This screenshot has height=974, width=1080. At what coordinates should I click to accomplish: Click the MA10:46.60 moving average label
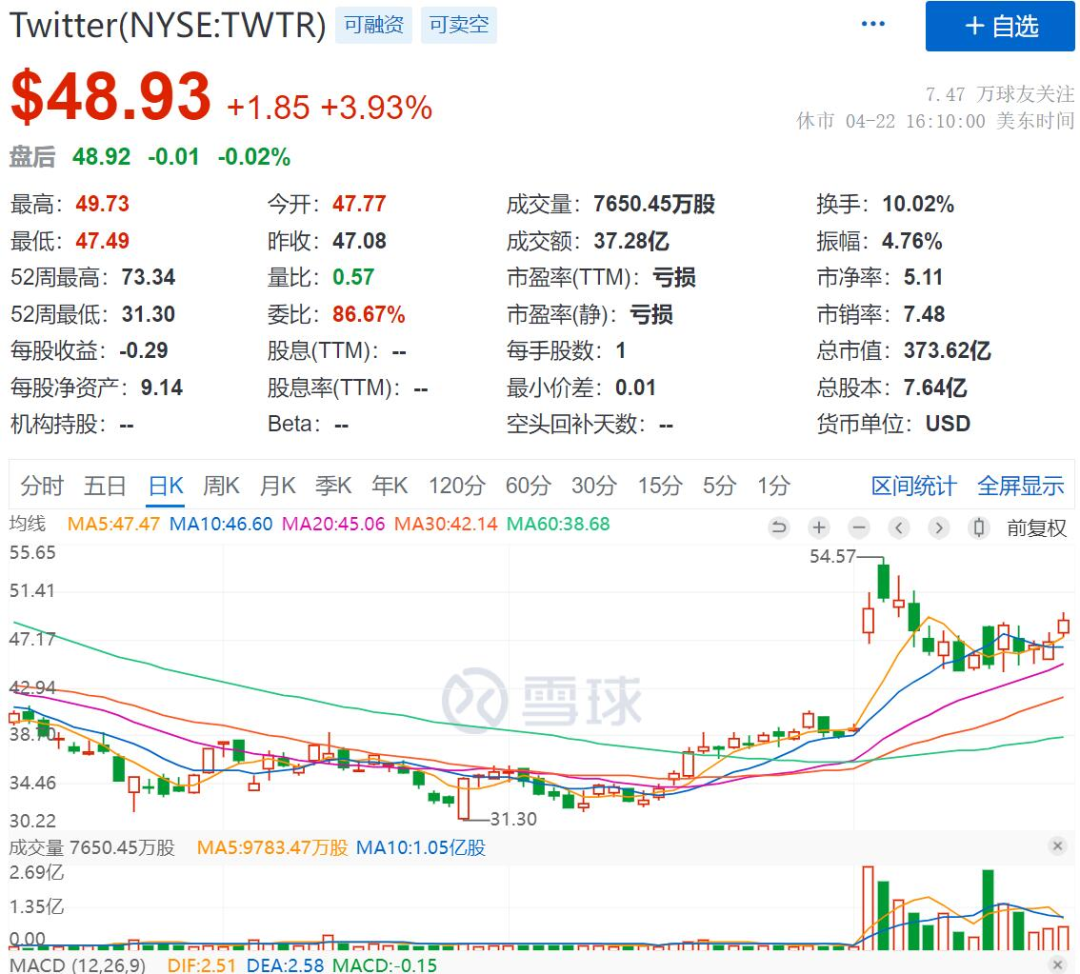(221, 524)
